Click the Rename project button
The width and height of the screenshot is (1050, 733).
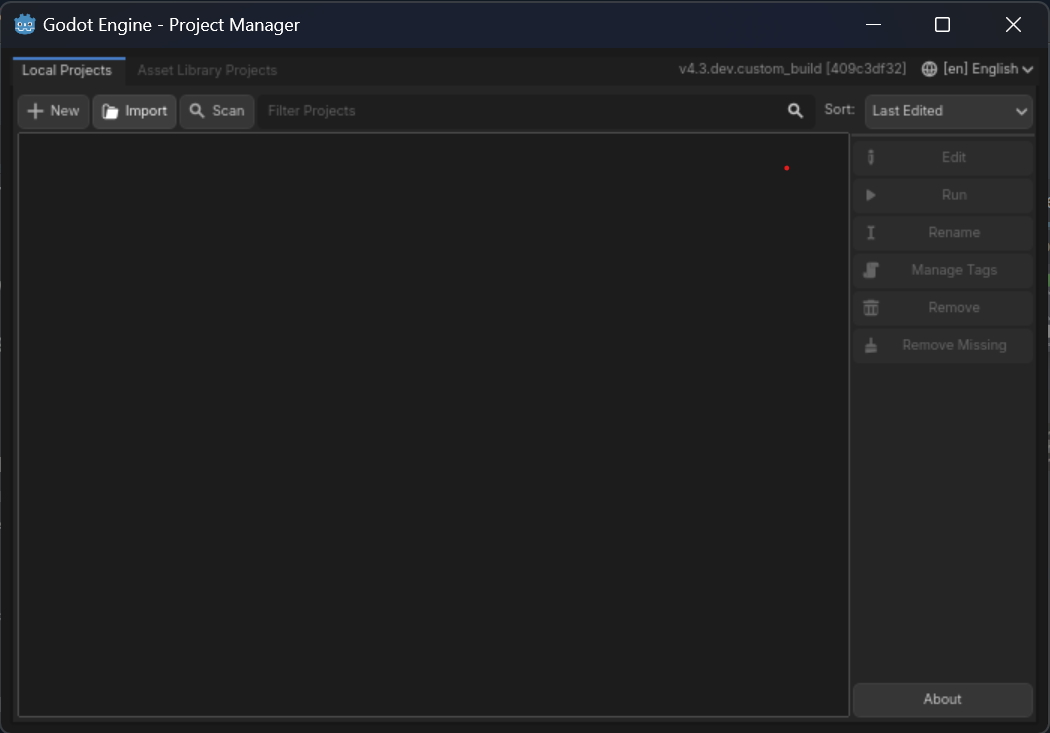tap(942, 232)
